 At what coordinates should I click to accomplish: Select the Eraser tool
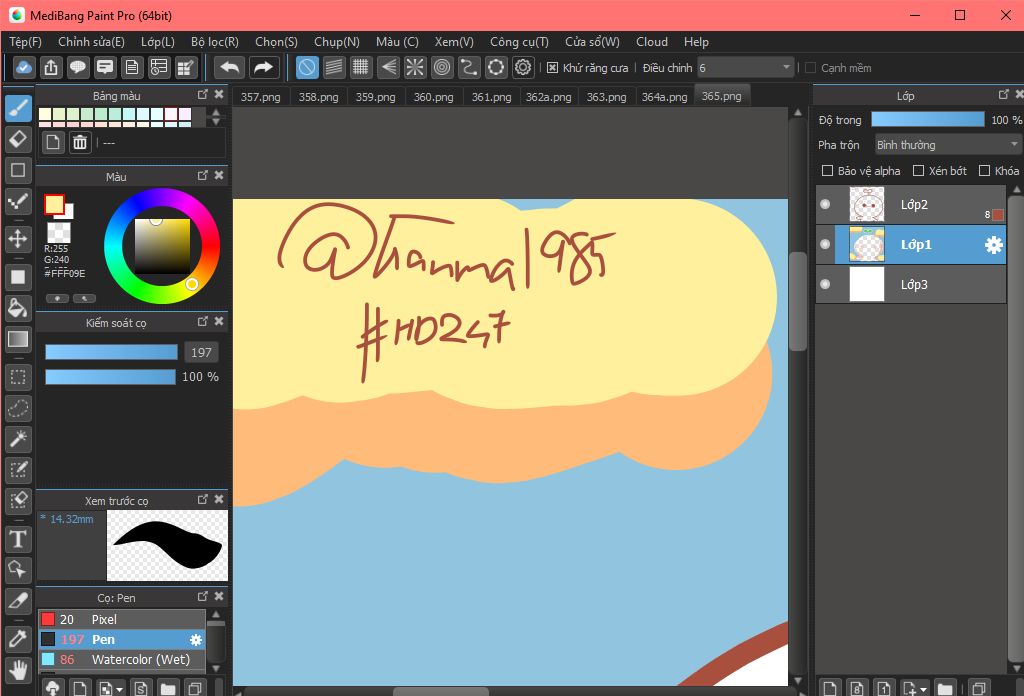[18, 139]
